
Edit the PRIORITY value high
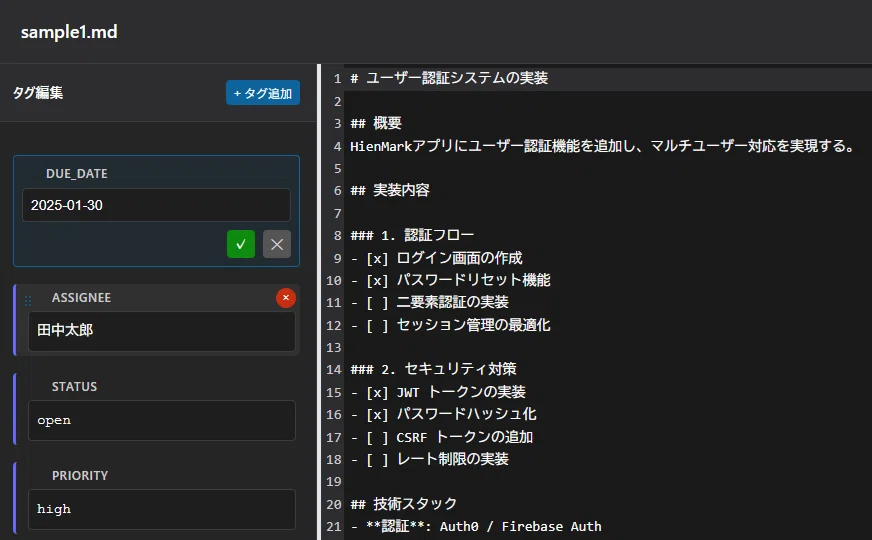[x=162, y=509]
